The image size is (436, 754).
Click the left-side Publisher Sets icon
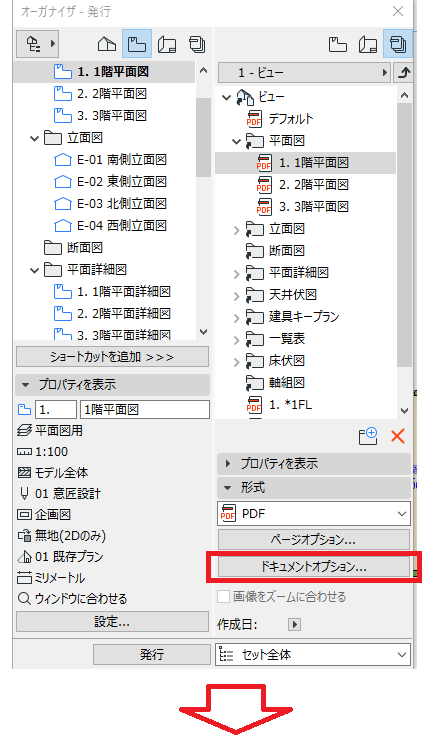click(x=197, y=44)
